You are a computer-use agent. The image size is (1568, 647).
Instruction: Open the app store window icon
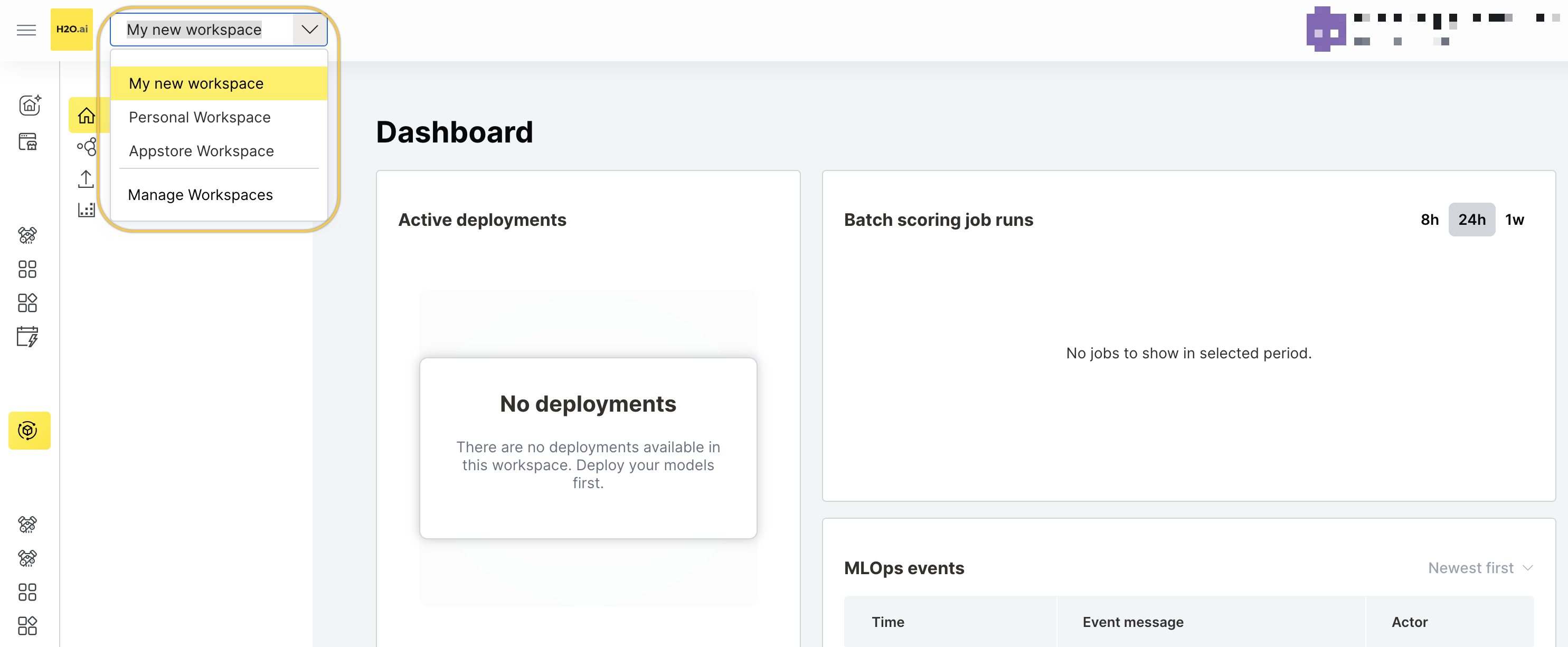tap(28, 142)
